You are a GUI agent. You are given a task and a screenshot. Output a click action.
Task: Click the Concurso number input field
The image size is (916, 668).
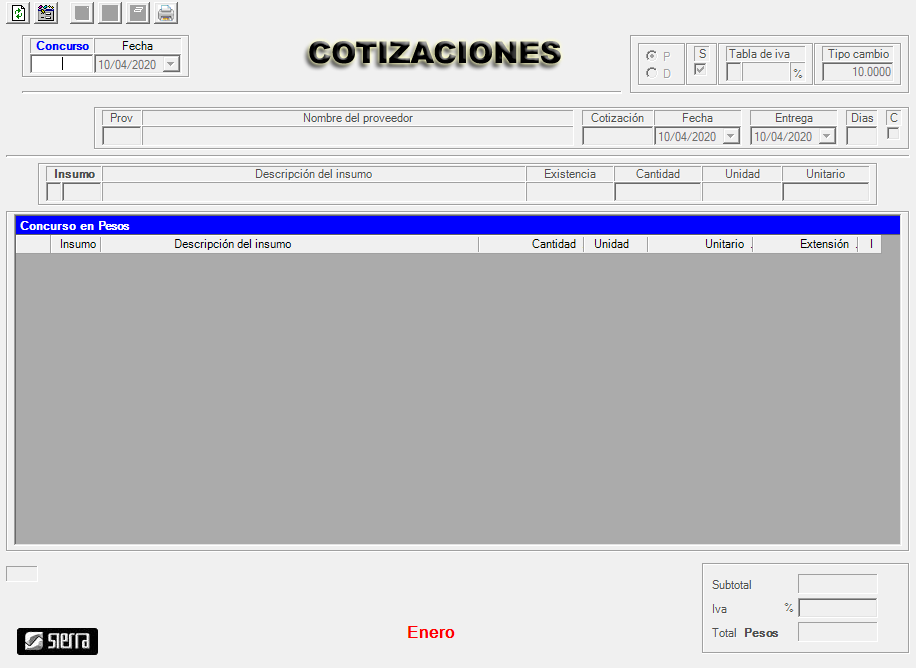point(62,65)
